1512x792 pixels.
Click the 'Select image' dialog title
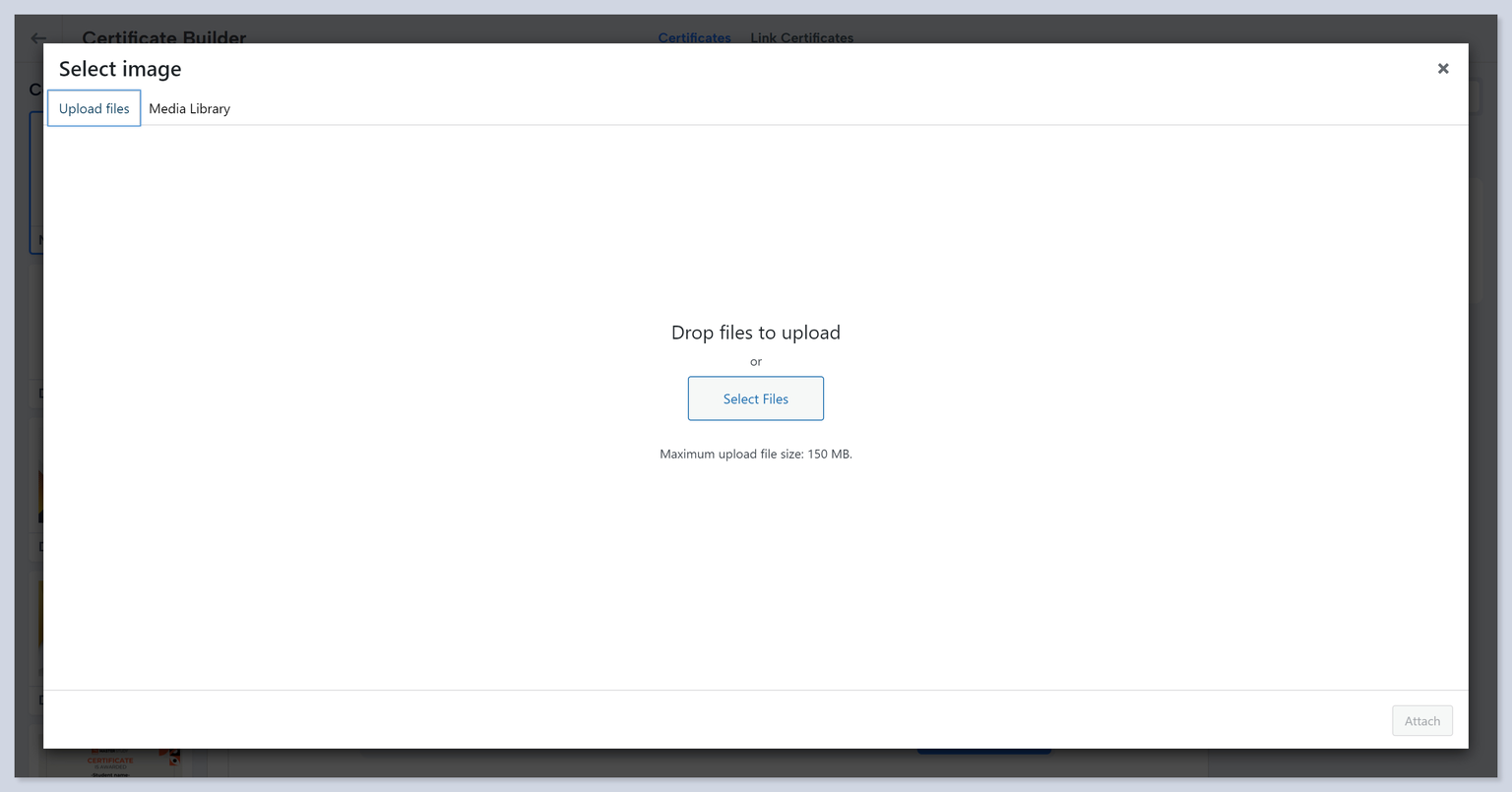(120, 69)
